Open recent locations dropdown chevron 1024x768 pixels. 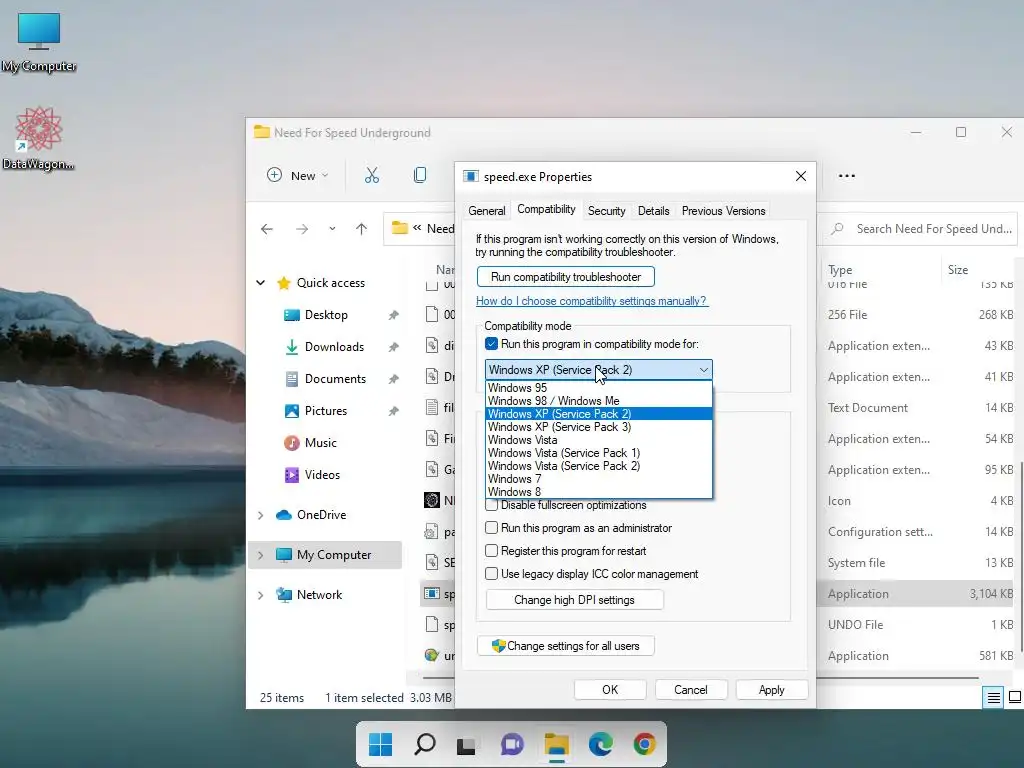[332, 229]
